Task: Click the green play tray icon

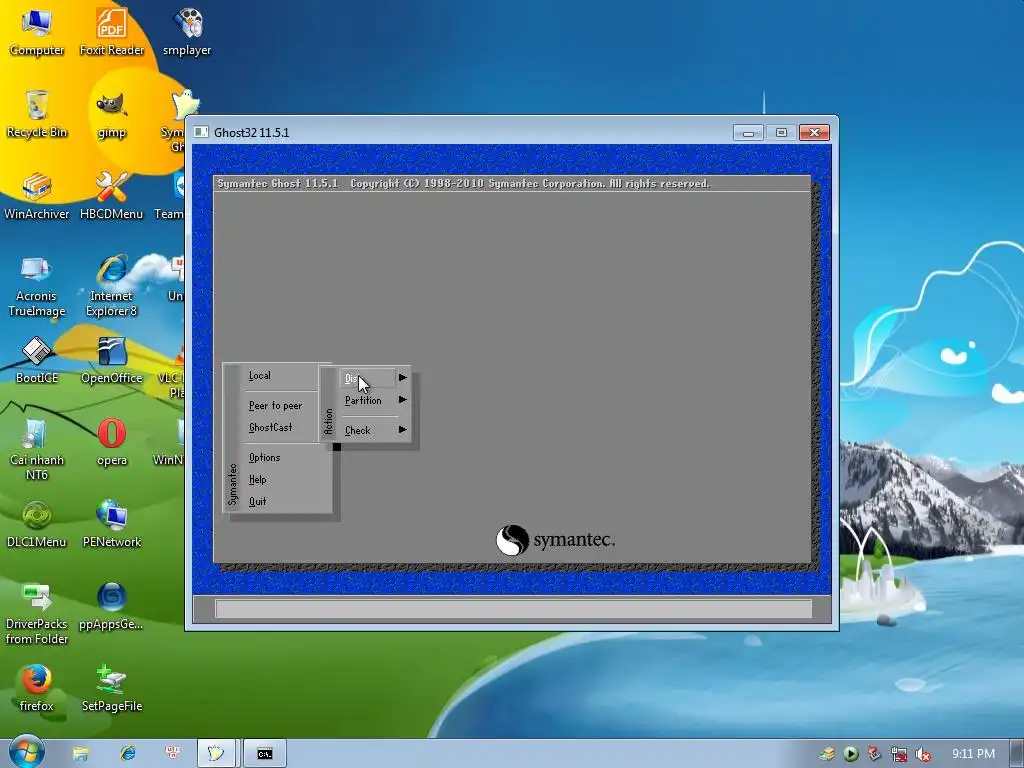Action: [x=850, y=754]
